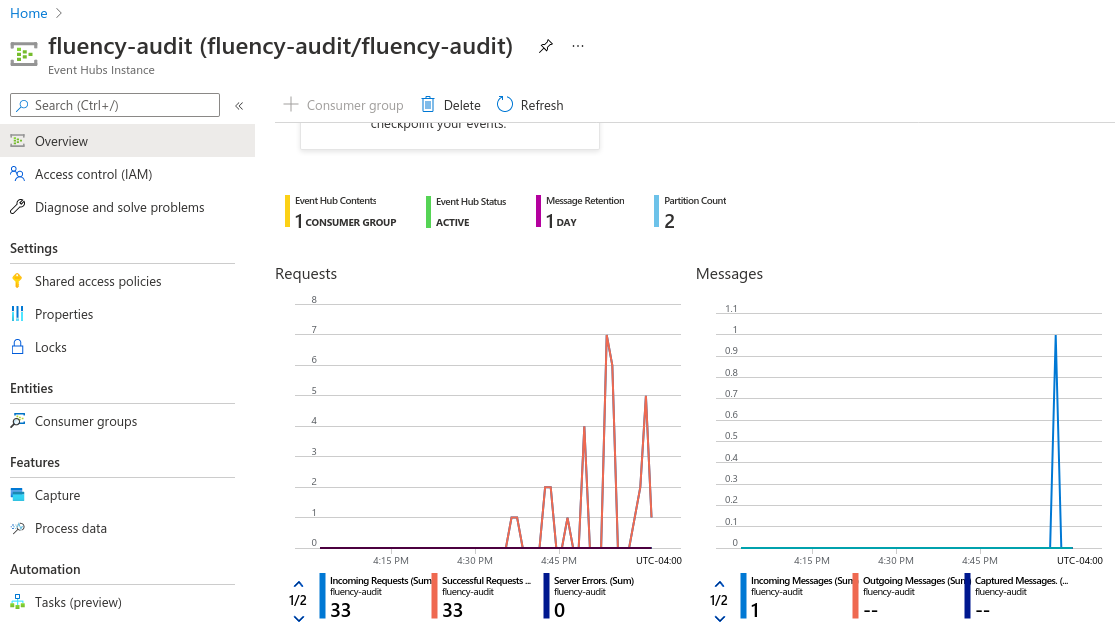Image resolution: width=1115 pixels, height=627 pixels.
Task: Click the Incoming Requests blue legend swatch
Action: (x=322, y=596)
